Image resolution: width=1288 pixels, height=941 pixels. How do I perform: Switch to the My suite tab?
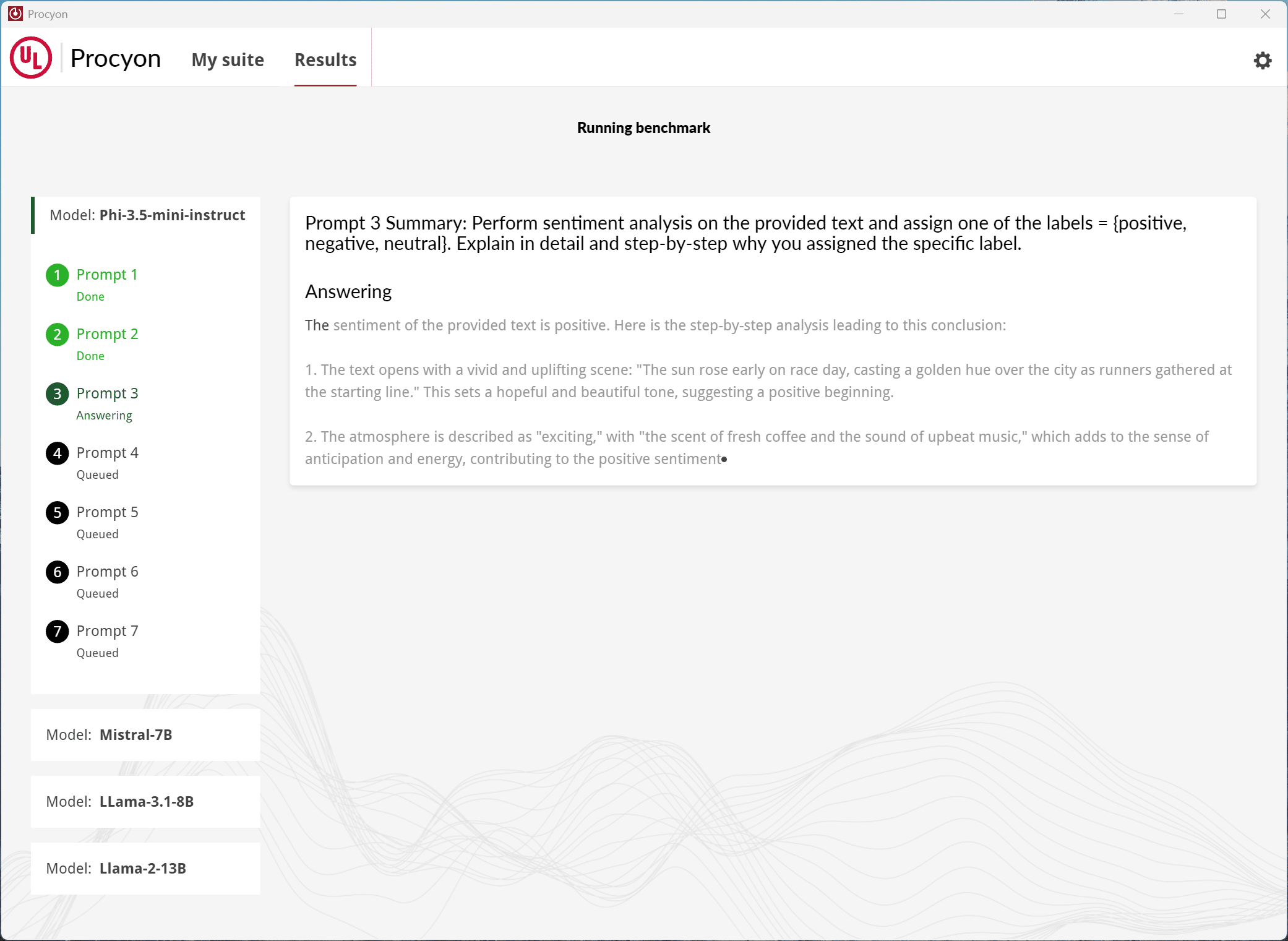228,59
